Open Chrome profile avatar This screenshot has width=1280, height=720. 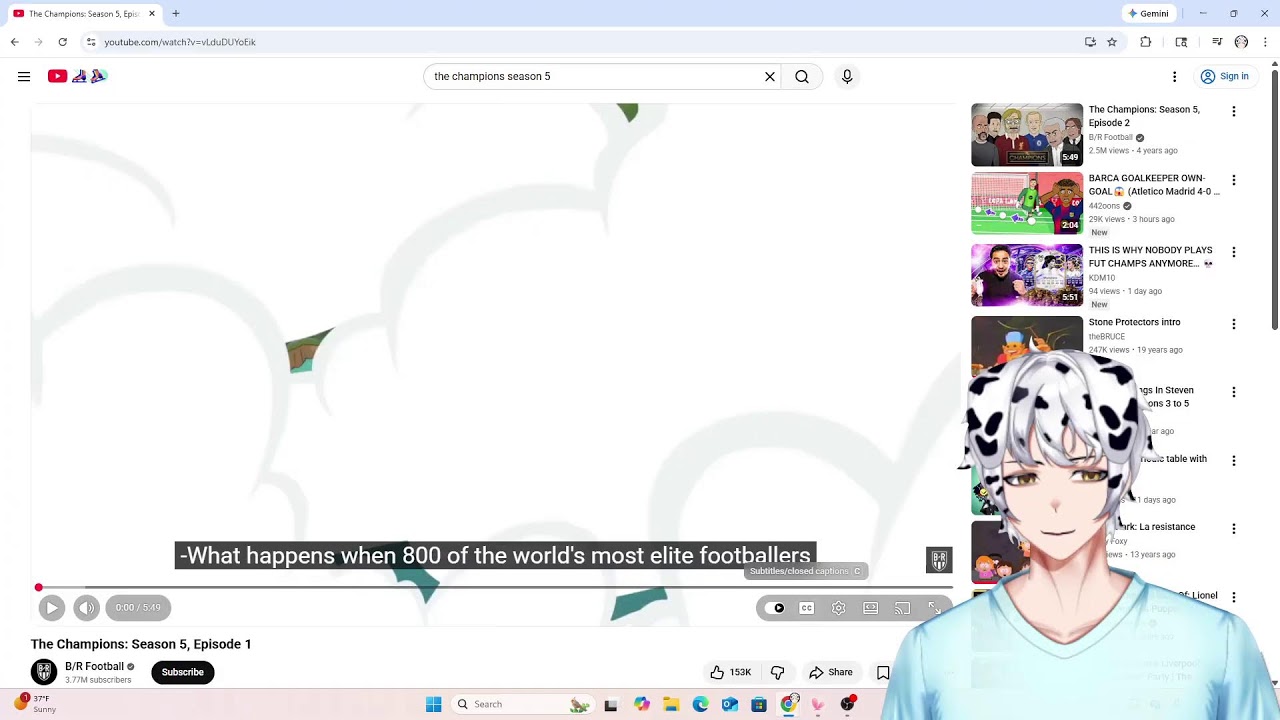tap(1241, 42)
